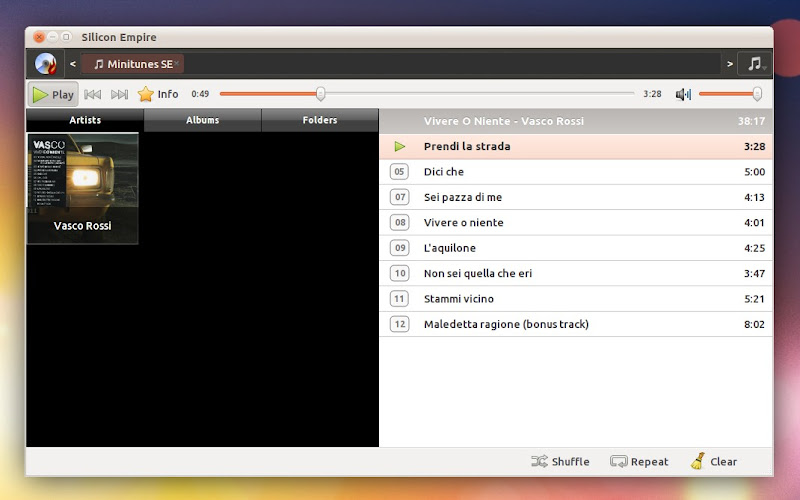This screenshot has width=800, height=500.
Task: Switch to the Artists tab
Action: 85,120
